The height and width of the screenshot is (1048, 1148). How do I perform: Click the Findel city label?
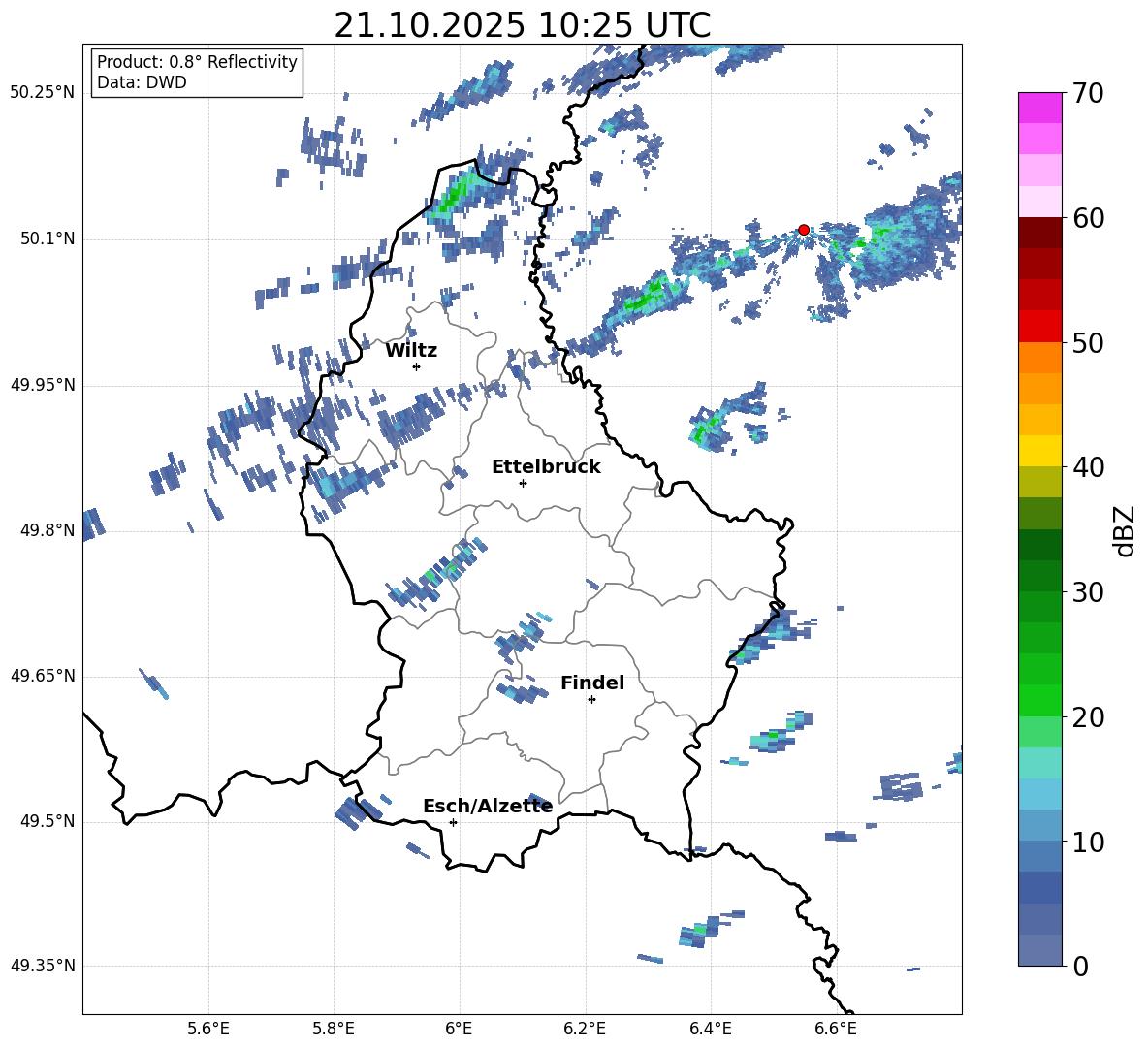tap(592, 683)
